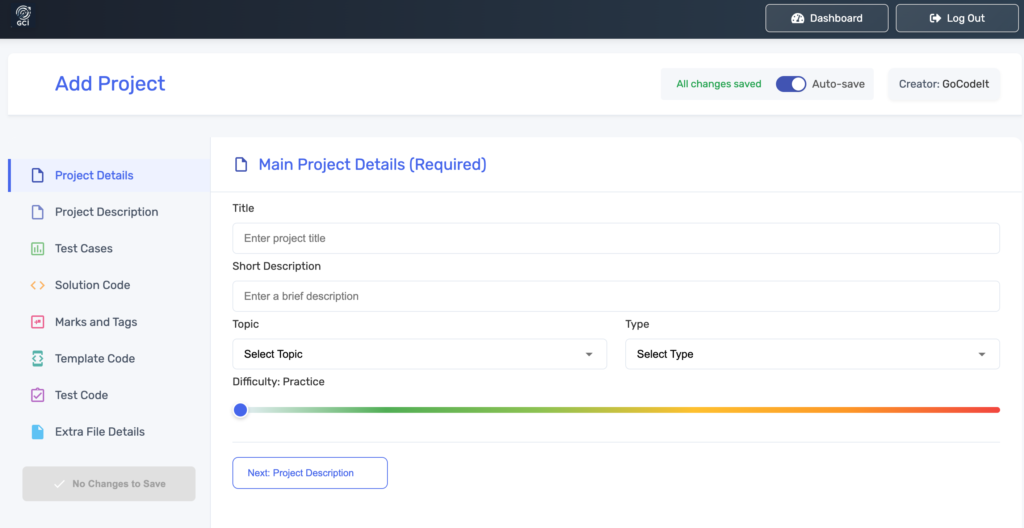The height and width of the screenshot is (528, 1024).
Task: Open the Select Topic dropdown
Action: (419, 354)
